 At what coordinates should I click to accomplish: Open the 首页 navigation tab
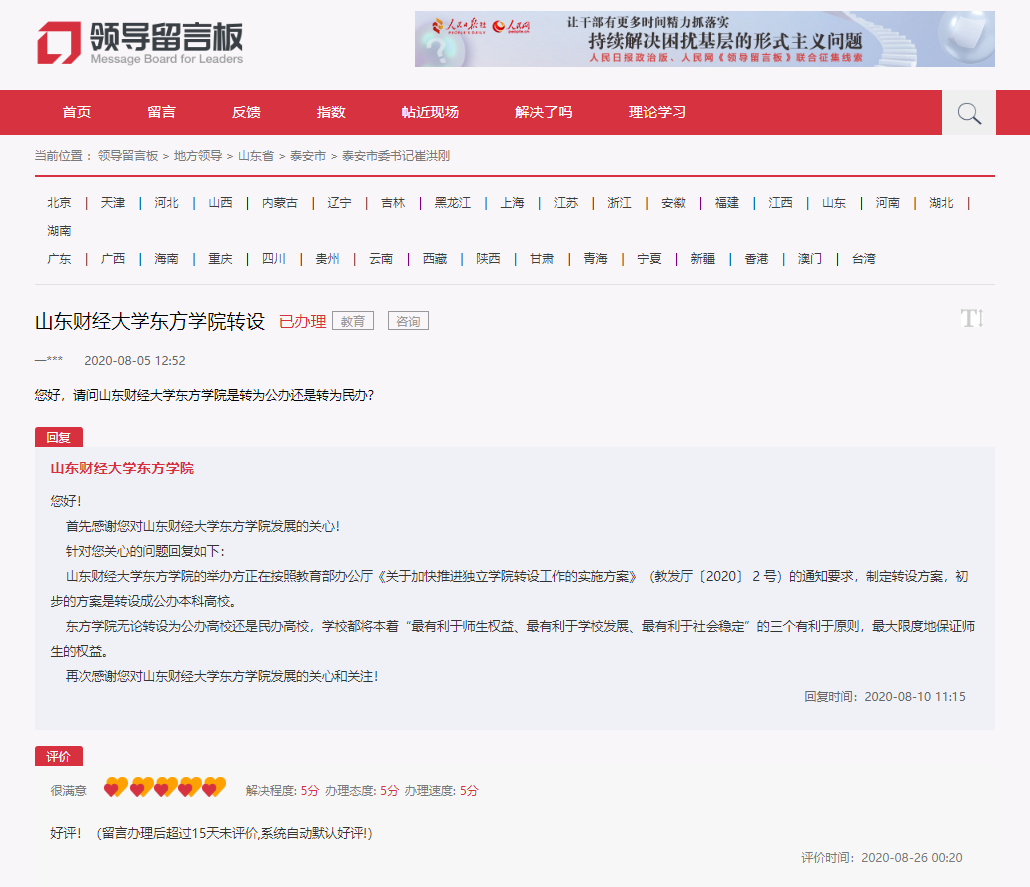(x=77, y=112)
